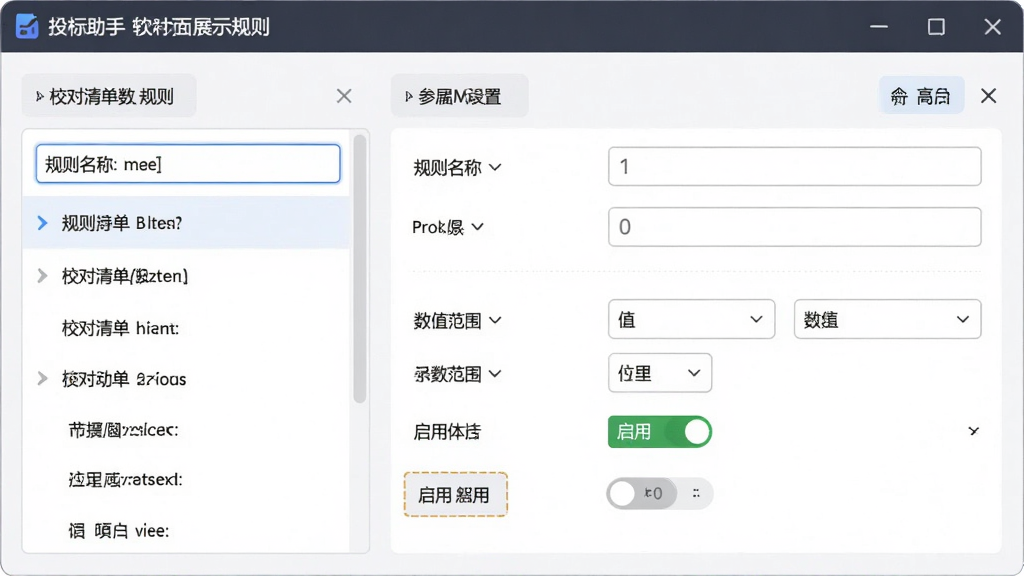Turn off the green 启用 toggle
The image size is (1024, 576).
pos(660,432)
